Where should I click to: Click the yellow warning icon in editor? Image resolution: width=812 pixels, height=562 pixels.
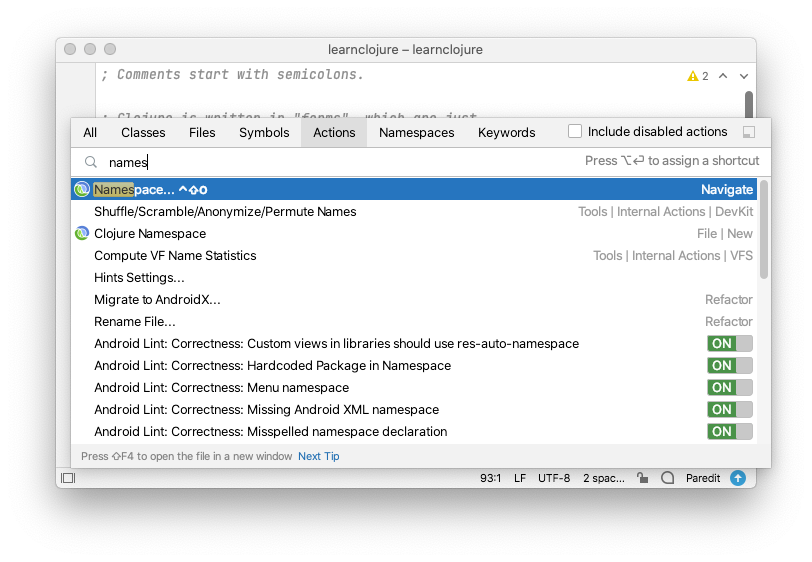[x=692, y=76]
